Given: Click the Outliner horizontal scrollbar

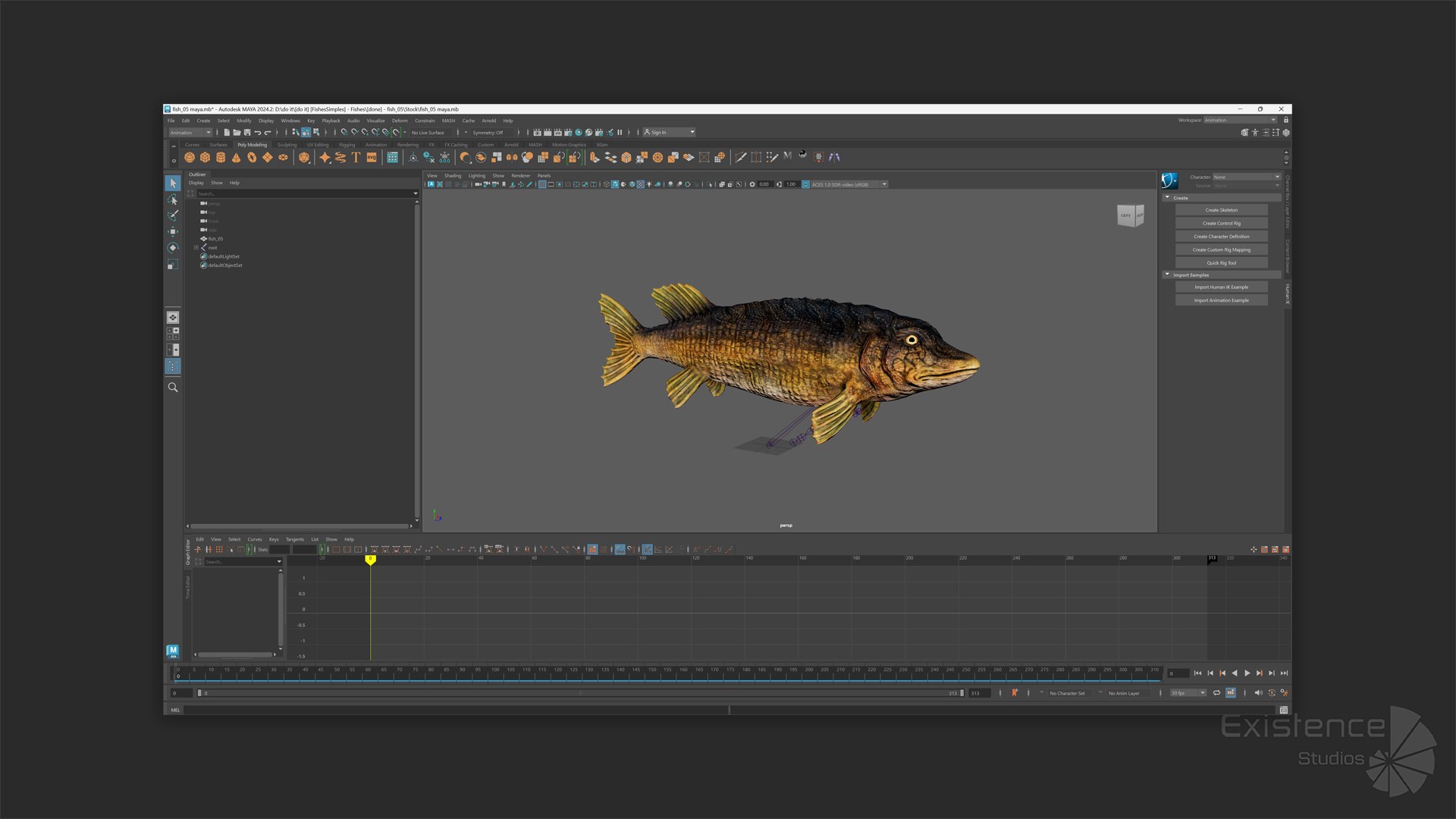Looking at the screenshot, I should pos(300,526).
